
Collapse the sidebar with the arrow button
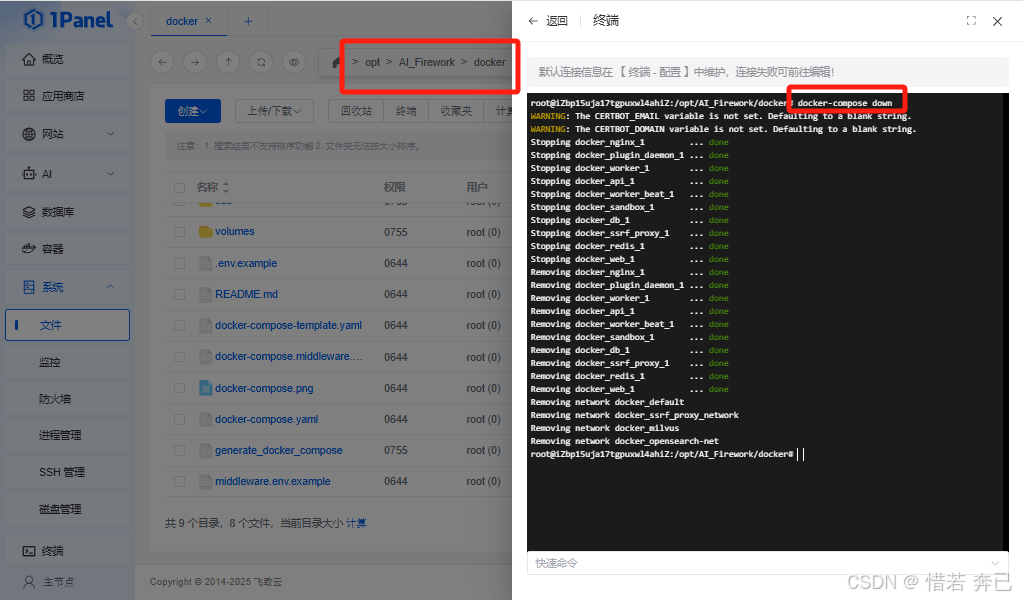click(135, 22)
